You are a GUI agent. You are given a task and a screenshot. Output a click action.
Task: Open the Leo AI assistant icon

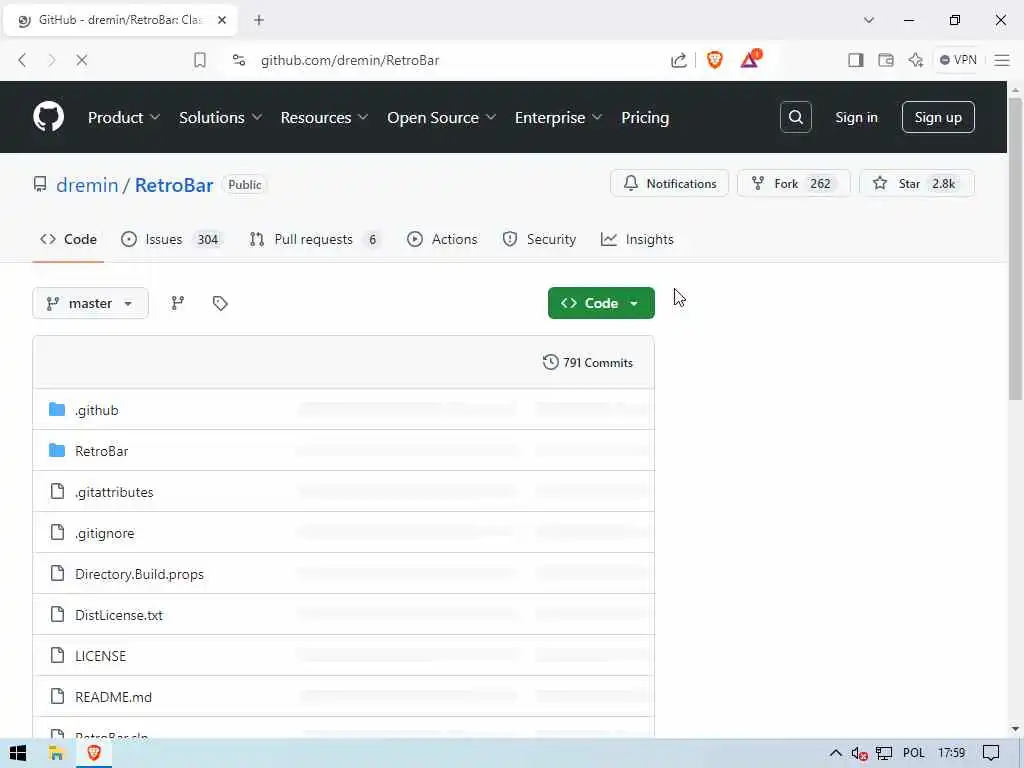(916, 60)
